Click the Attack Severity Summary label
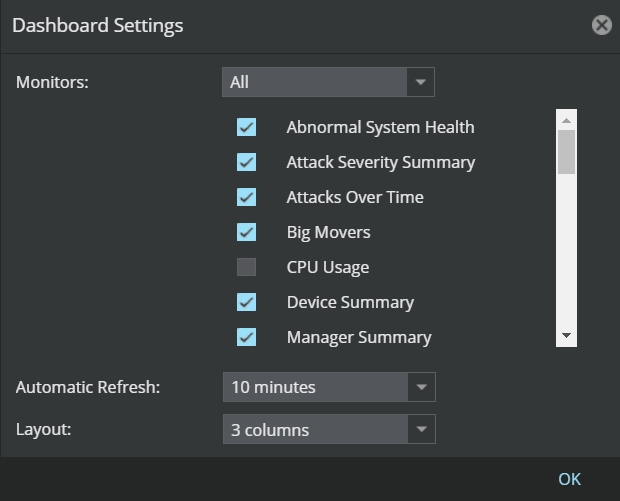Image resolution: width=620 pixels, height=501 pixels. click(x=381, y=163)
